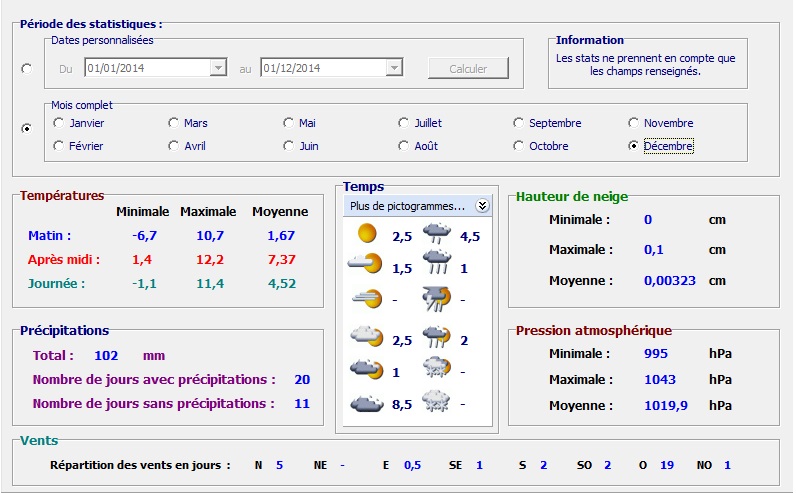Click the Journée minimum value -1,1
Image resolution: width=796 pixels, height=493 pixels.
pyautogui.click(x=144, y=283)
